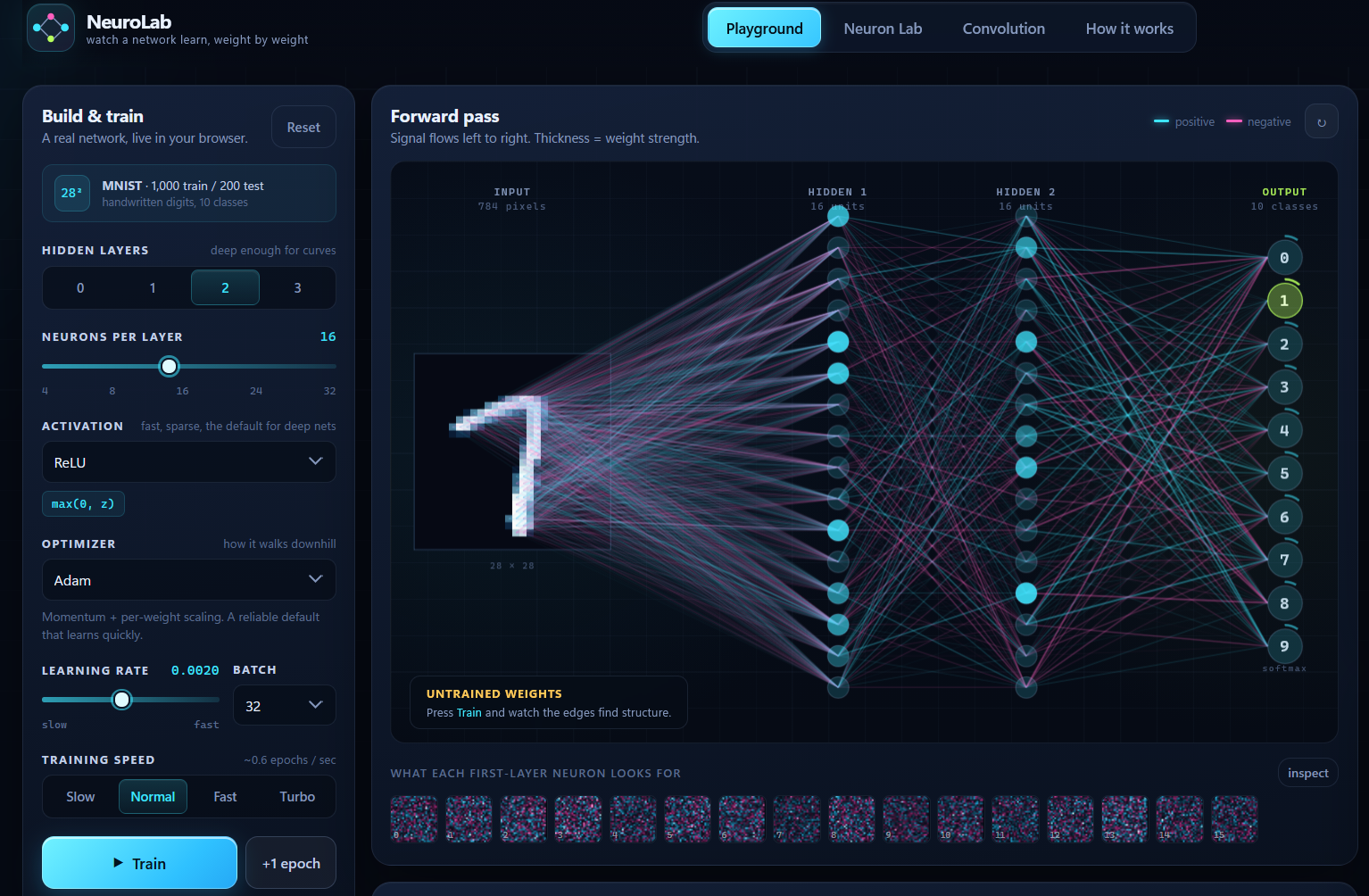Image resolution: width=1369 pixels, height=896 pixels.
Task: Click output class node 9
Action: [x=1284, y=646]
